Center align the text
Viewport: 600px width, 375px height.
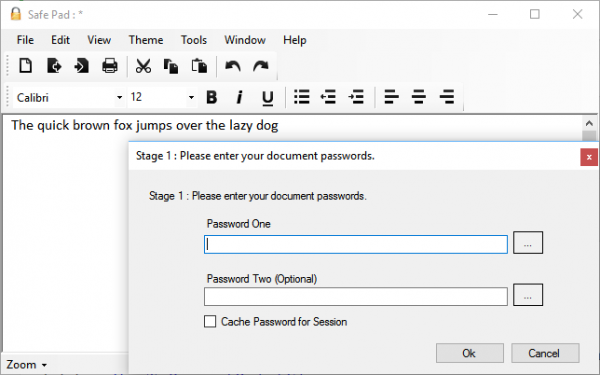[419, 97]
